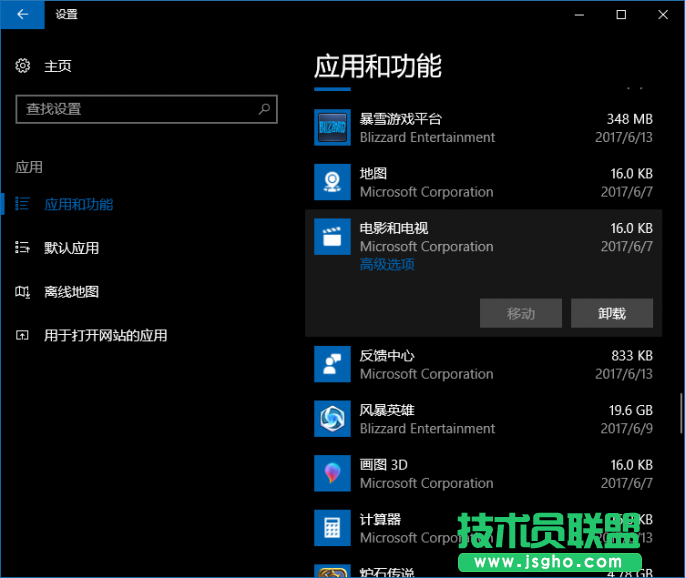Switch to 默认应用 page
The width and height of the screenshot is (685, 578).
pos(71,248)
